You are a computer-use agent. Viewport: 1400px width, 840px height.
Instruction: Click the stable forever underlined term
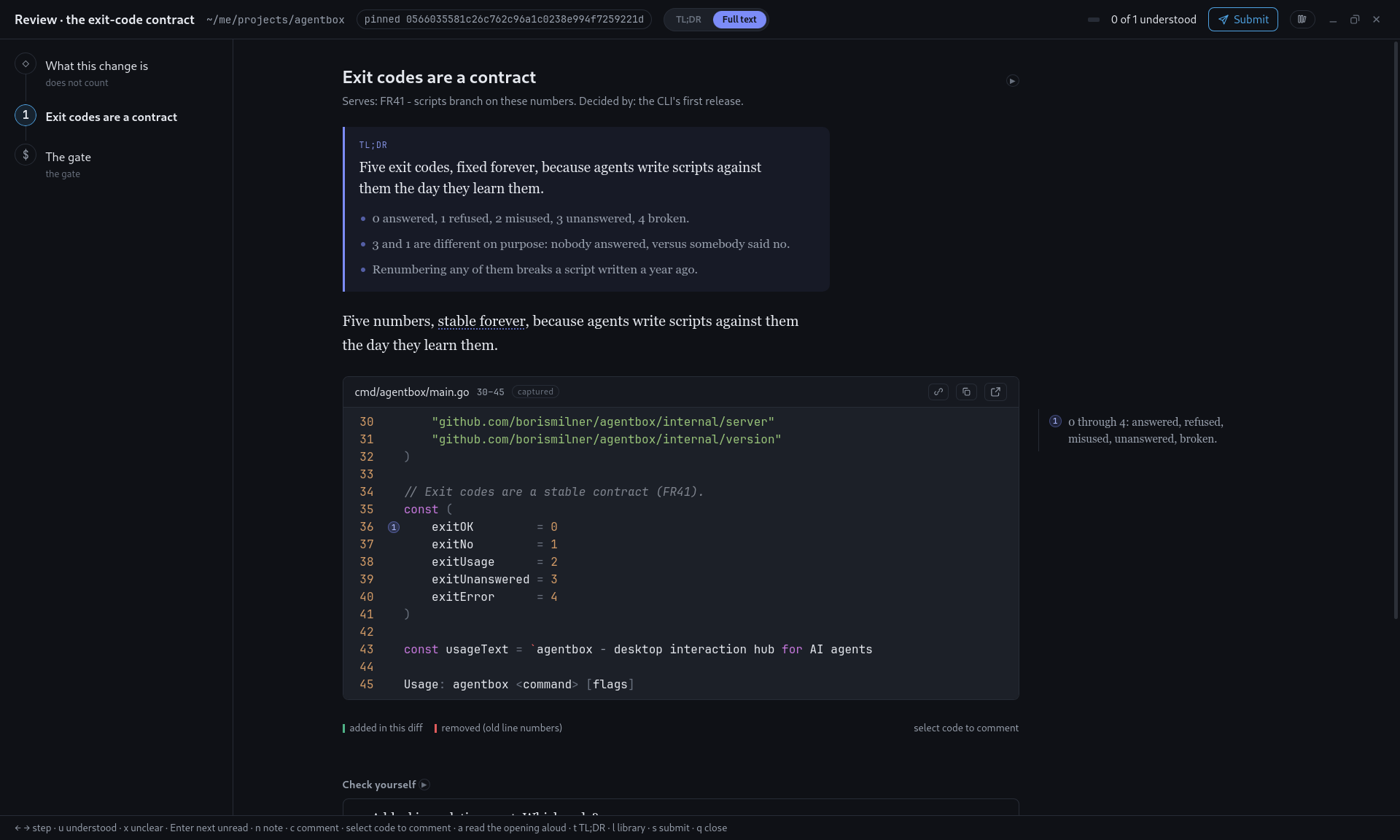[481, 322]
